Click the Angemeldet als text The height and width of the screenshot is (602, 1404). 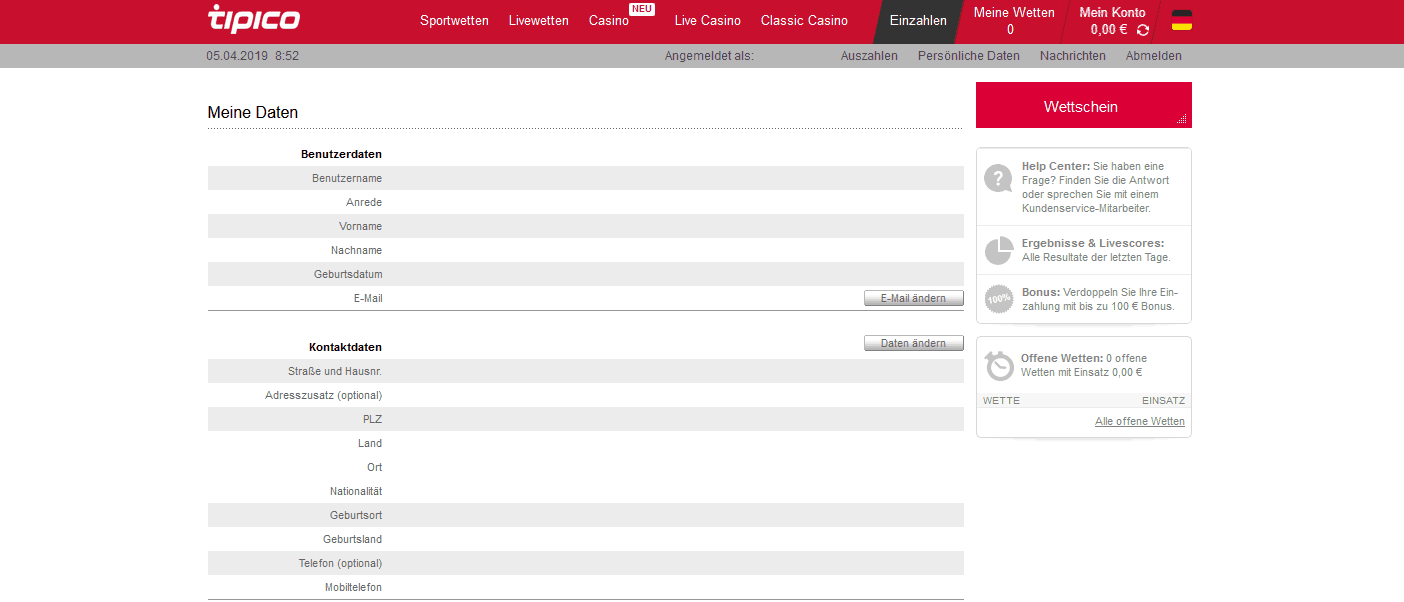pyautogui.click(x=709, y=56)
